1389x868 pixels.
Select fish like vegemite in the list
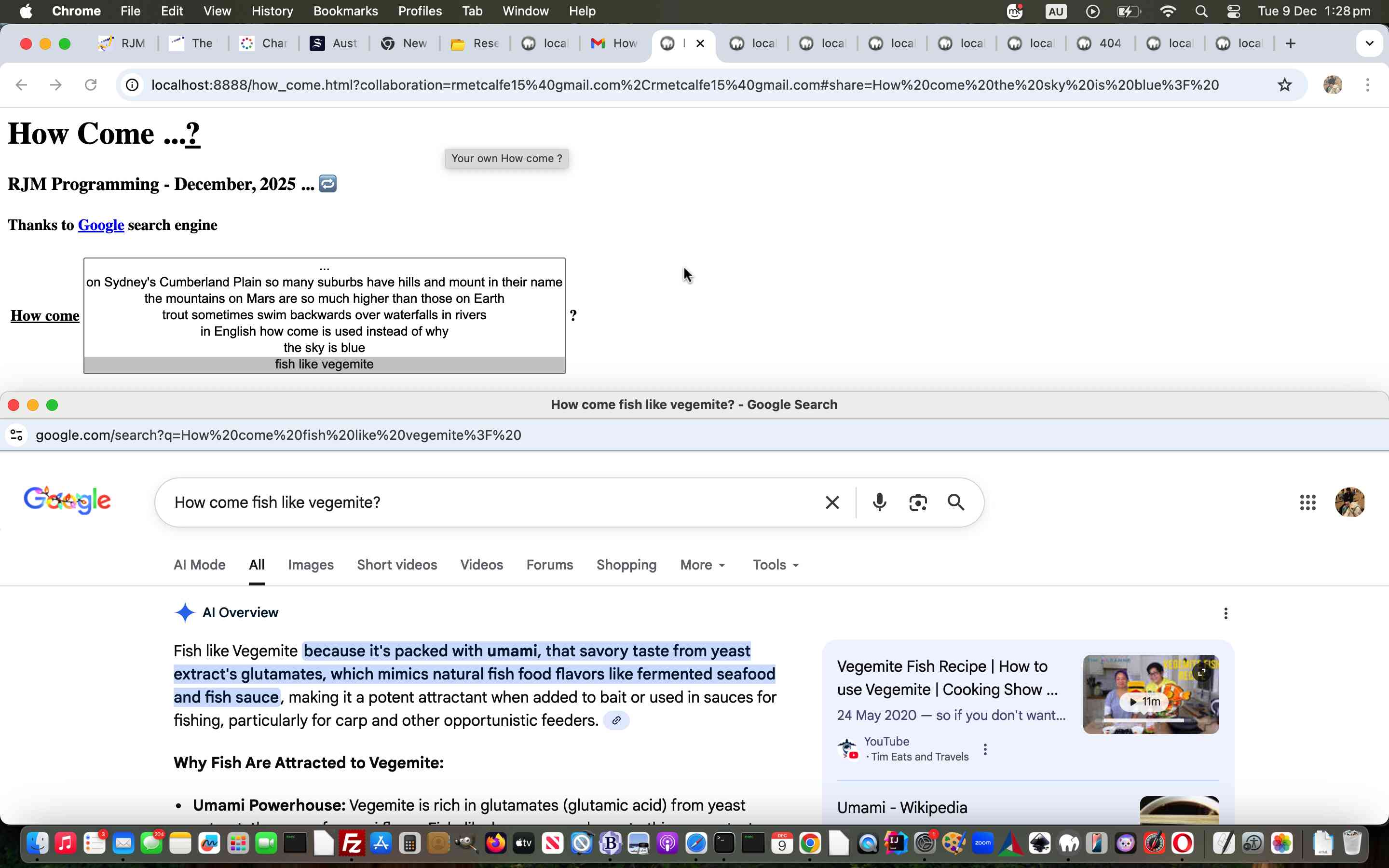[x=324, y=364]
